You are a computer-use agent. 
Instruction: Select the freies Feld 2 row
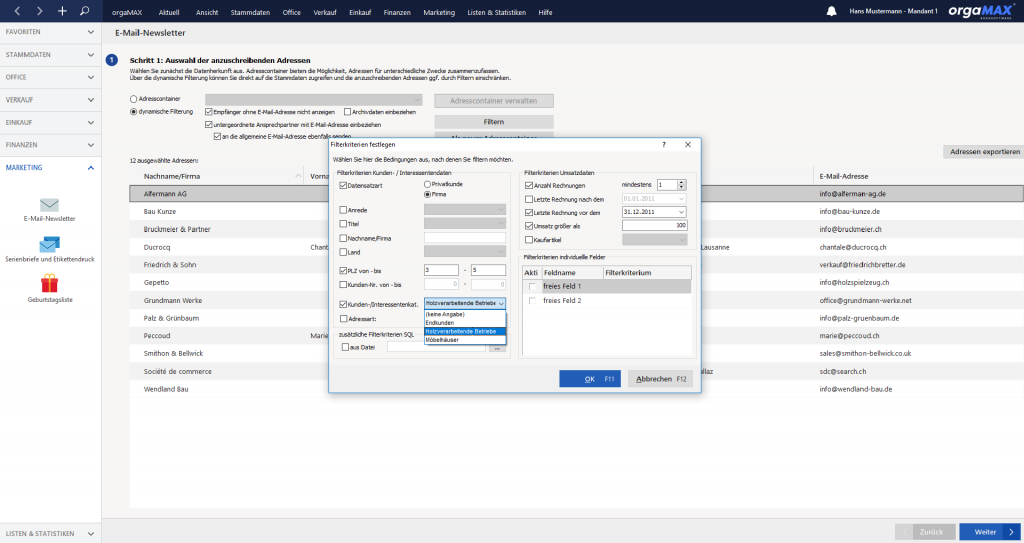[607, 301]
